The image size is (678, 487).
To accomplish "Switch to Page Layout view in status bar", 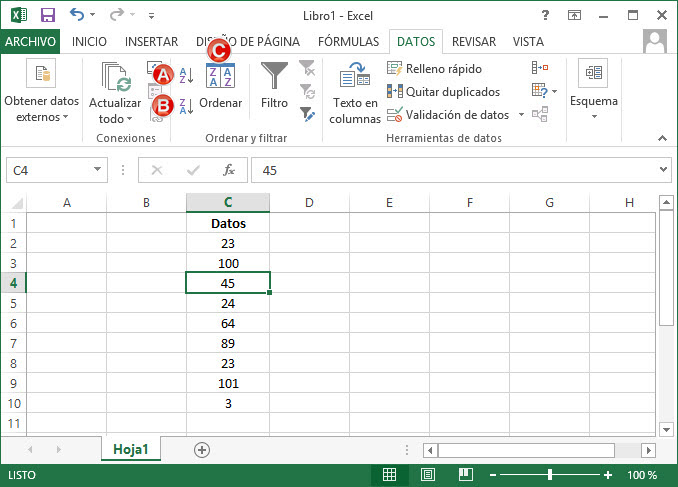I will pos(427,474).
